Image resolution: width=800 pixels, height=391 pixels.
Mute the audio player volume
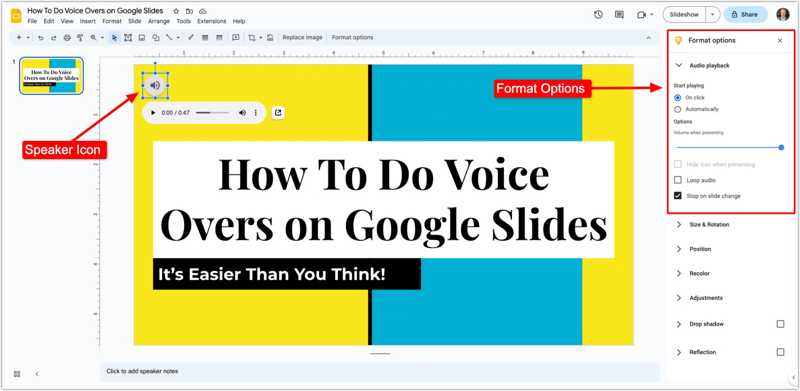[x=242, y=112]
